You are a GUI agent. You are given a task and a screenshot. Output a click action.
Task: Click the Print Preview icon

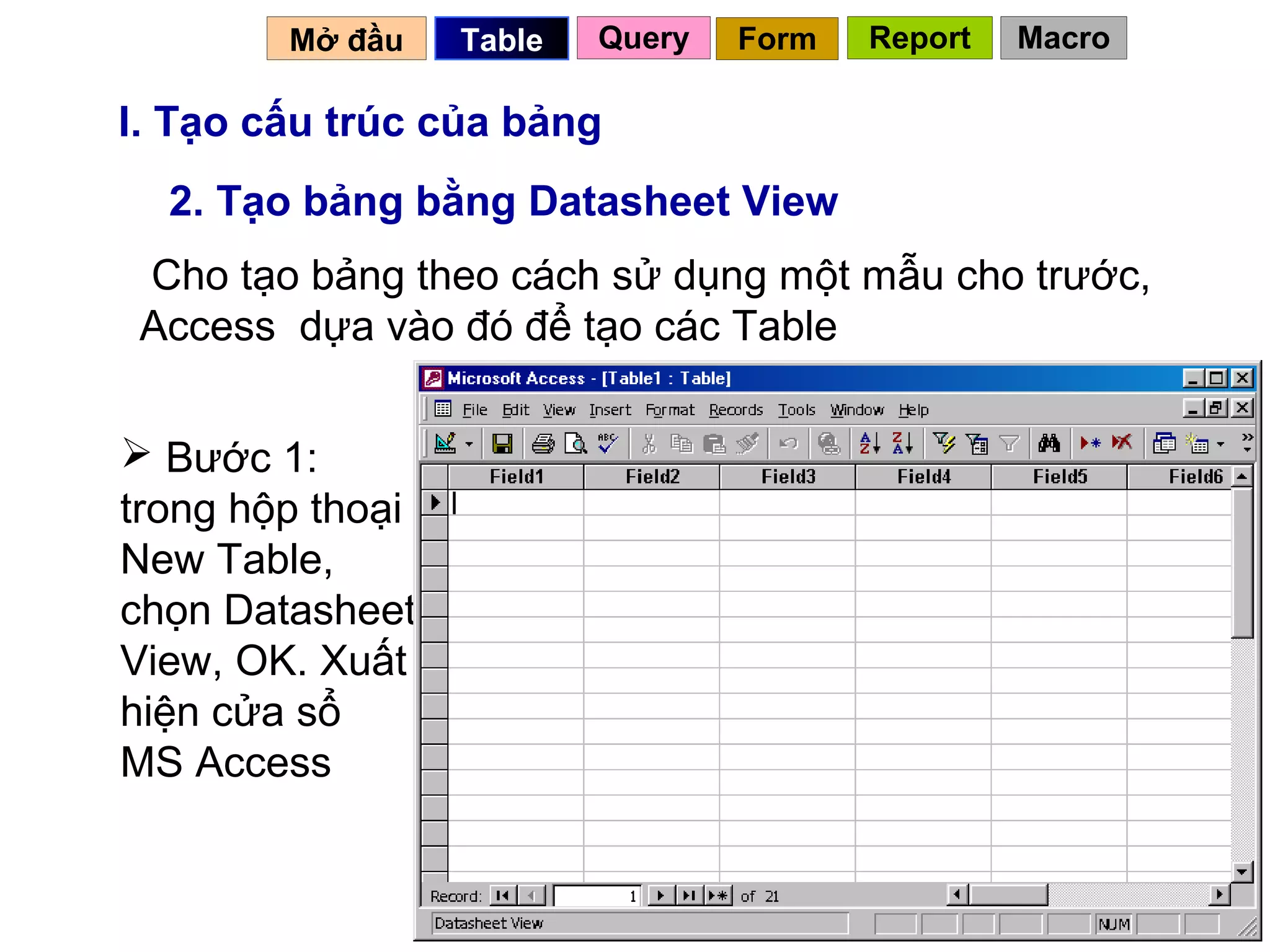coord(575,443)
